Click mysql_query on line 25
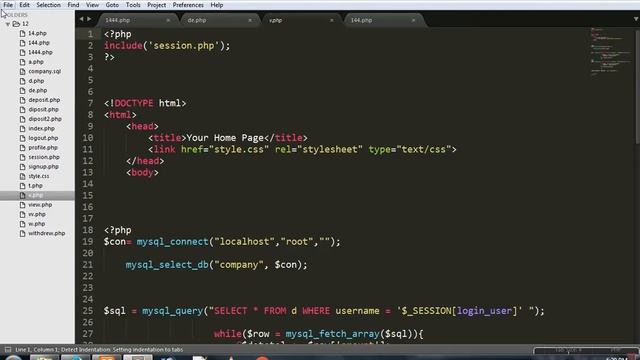This screenshot has width=640, height=360. tap(172, 311)
